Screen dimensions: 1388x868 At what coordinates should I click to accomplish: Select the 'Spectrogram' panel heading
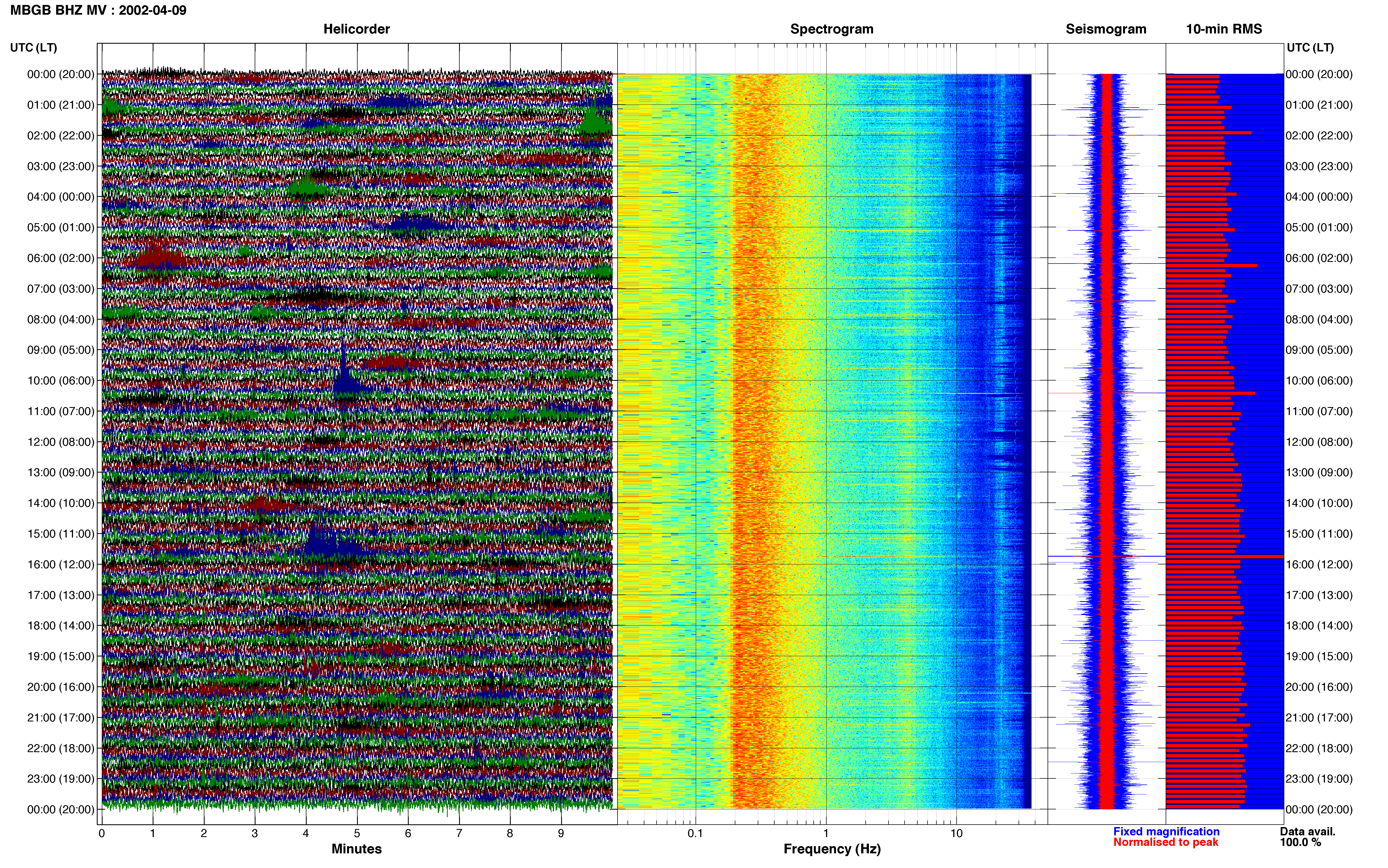[x=832, y=29]
